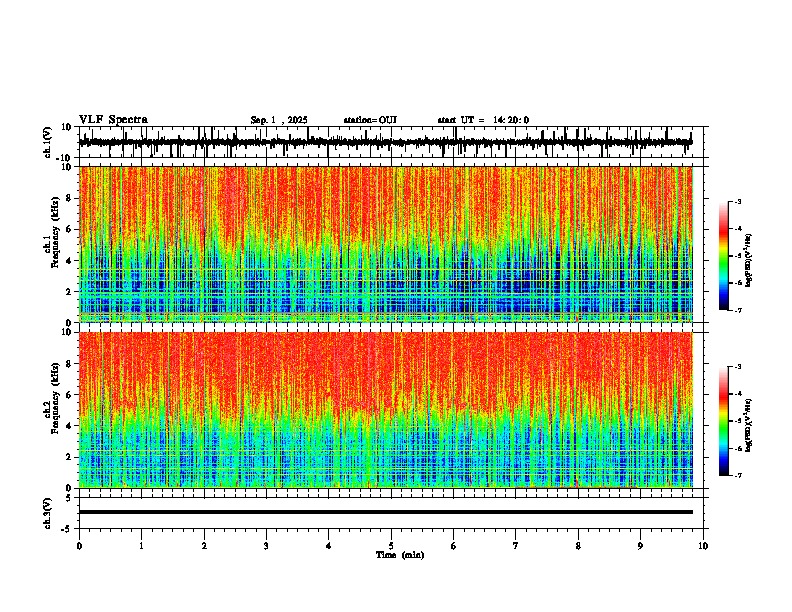Image resolution: width=792 pixels, height=612 pixels.
Task: Click the "-7" tick on the ch.1 colorbar
Action: point(737,310)
